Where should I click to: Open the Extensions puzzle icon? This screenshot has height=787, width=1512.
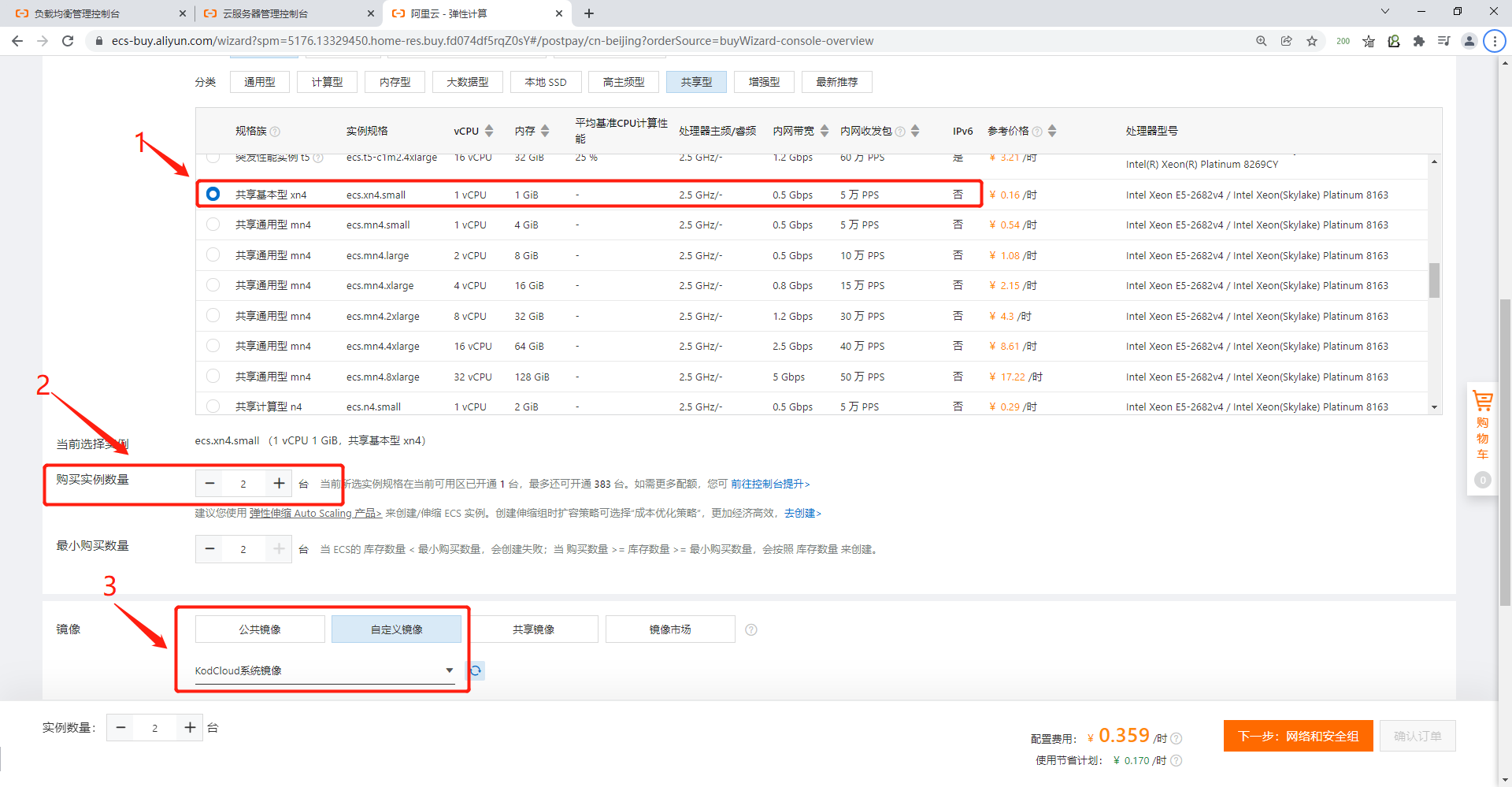1419,41
